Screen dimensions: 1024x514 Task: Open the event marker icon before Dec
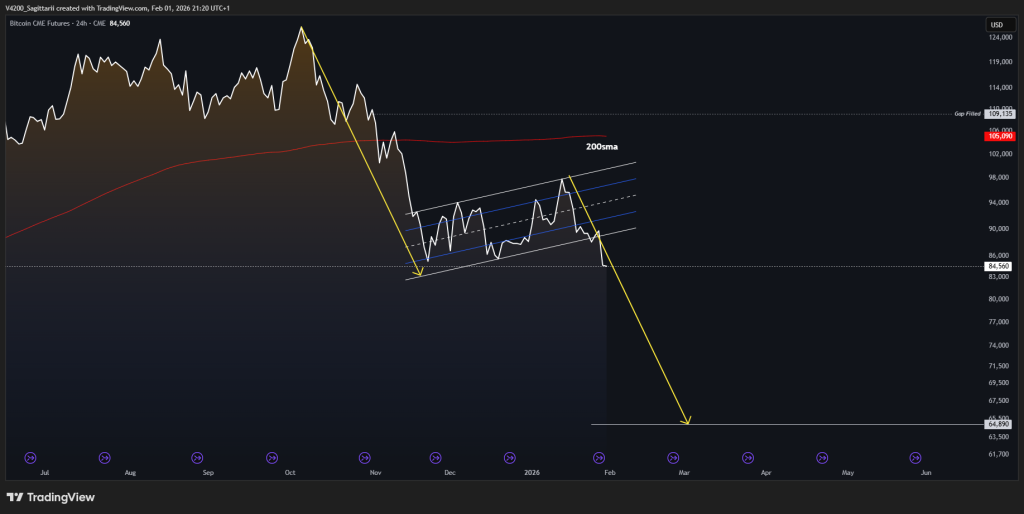pos(435,457)
